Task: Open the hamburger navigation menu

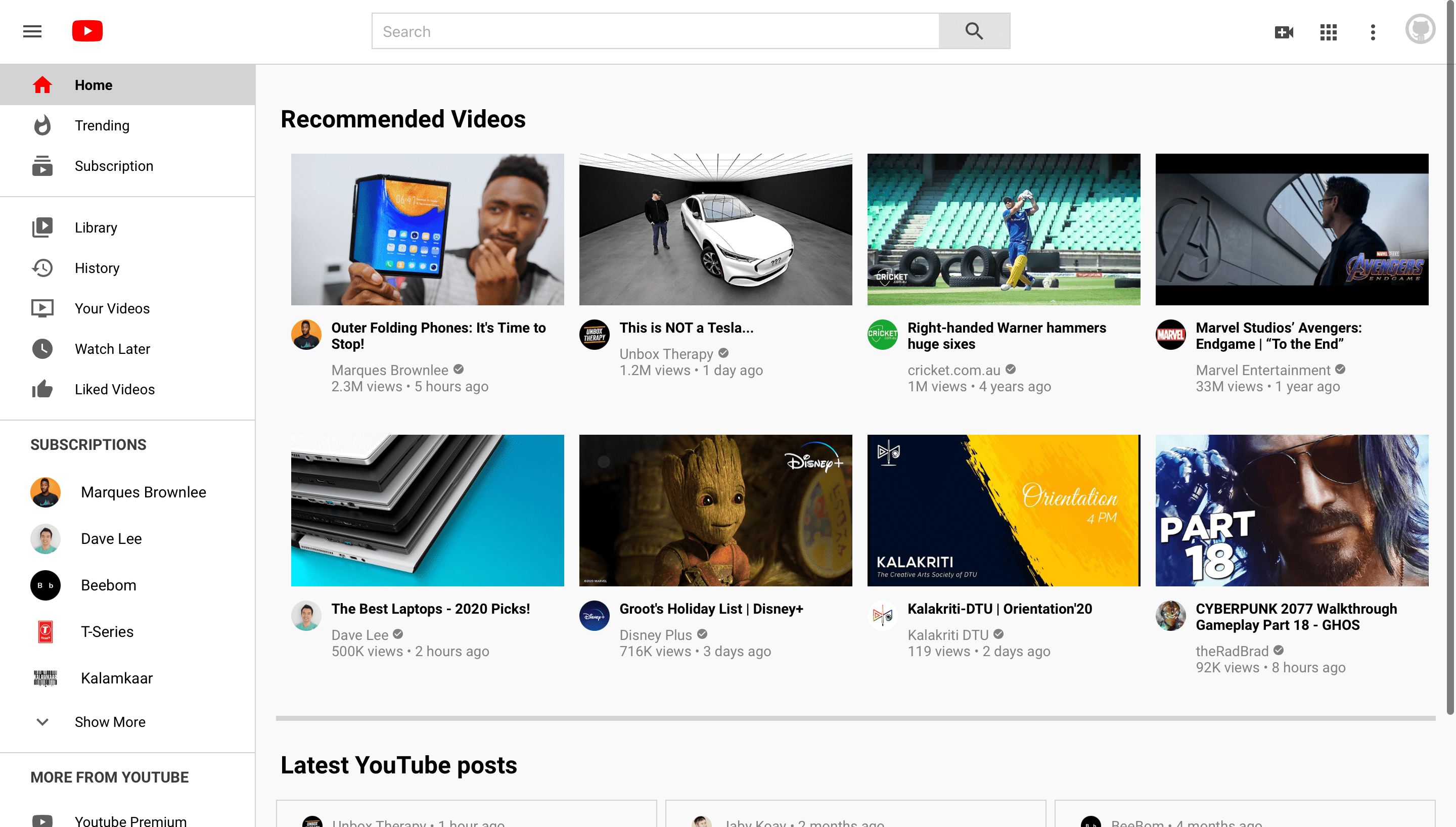Action: tap(32, 31)
